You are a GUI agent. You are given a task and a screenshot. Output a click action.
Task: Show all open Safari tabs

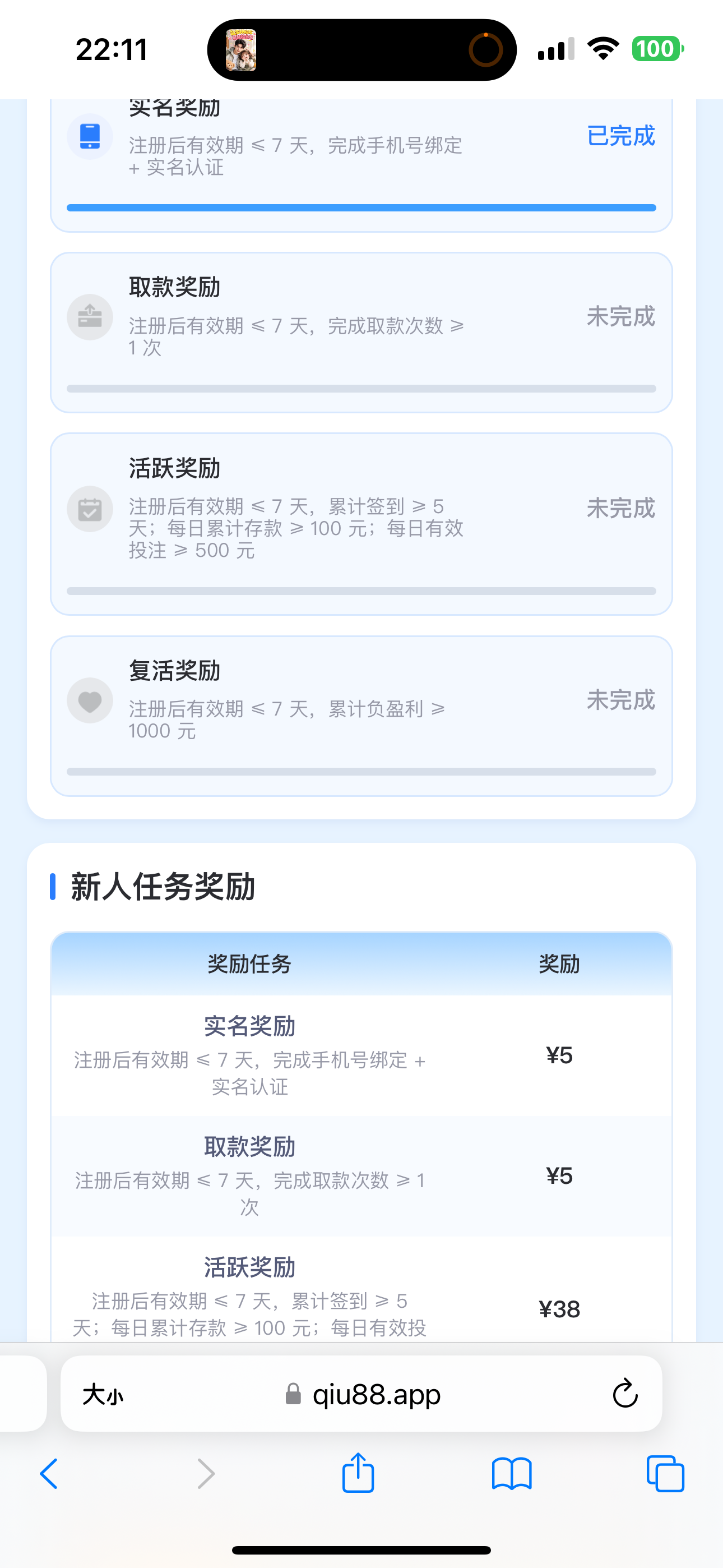click(665, 1474)
